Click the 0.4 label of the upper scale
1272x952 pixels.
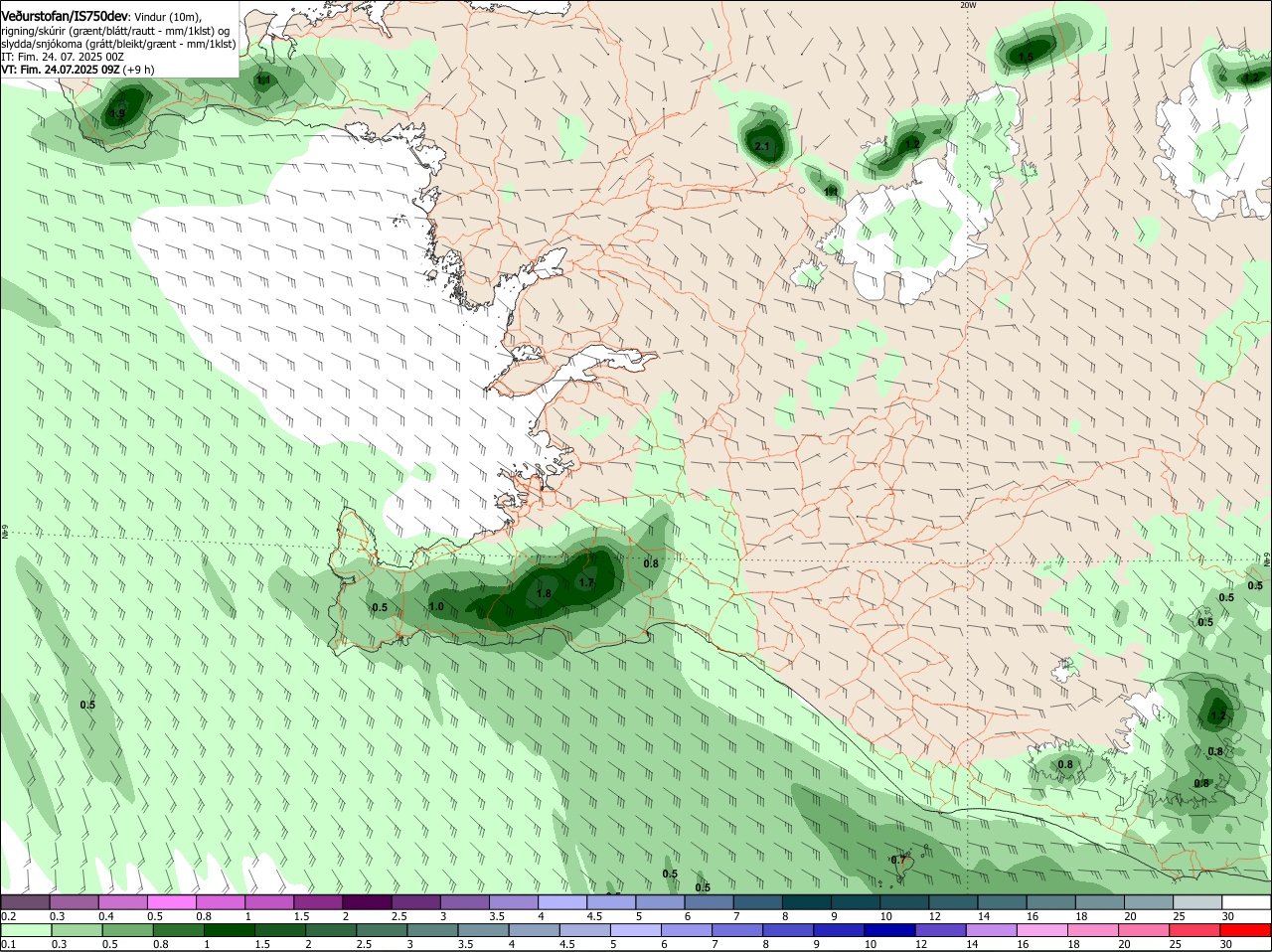[106, 916]
